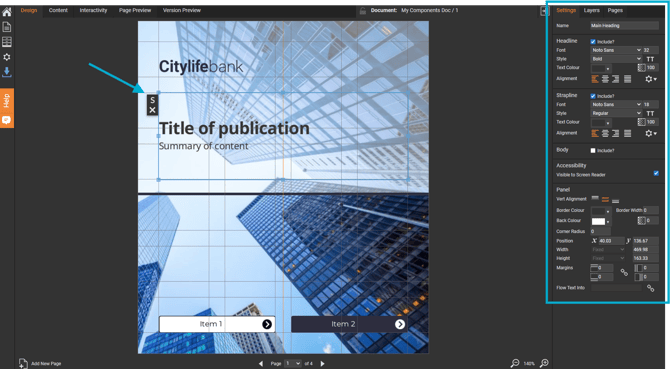Click Add New Page button
670x369 pixels.
40,363
